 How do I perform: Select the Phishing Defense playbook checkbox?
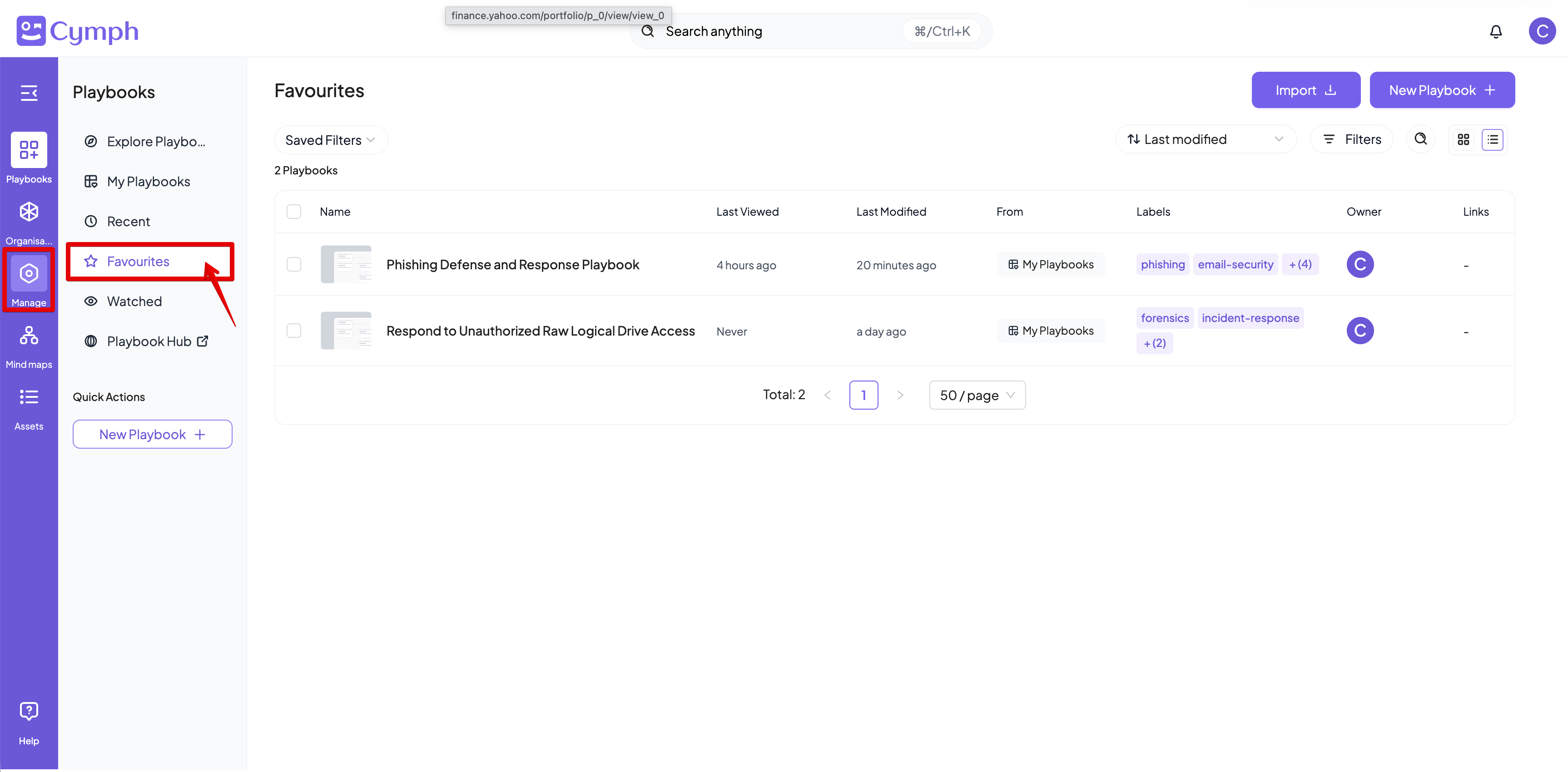point(294,265)
